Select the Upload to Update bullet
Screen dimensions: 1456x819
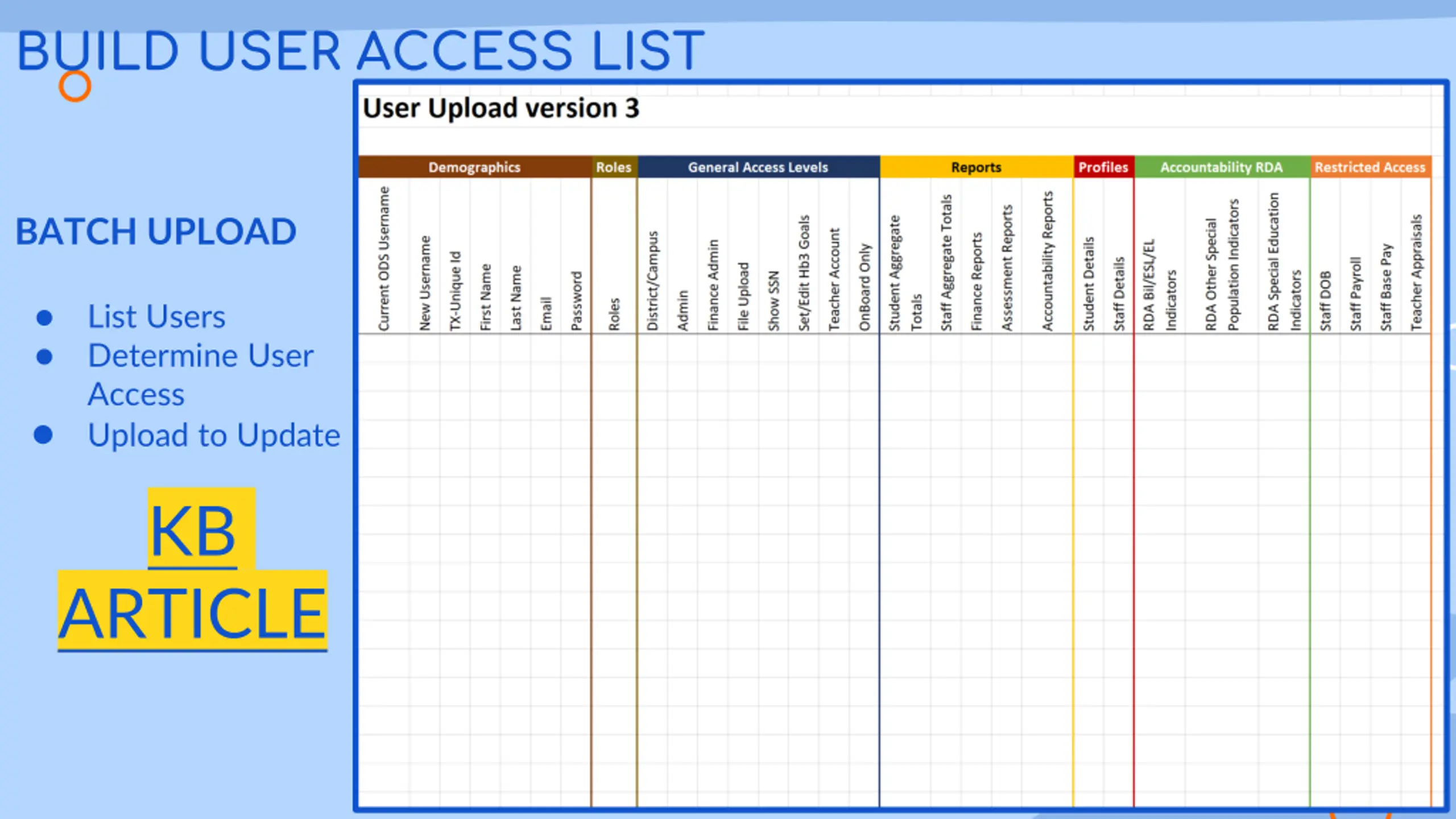tap(214, 435)
